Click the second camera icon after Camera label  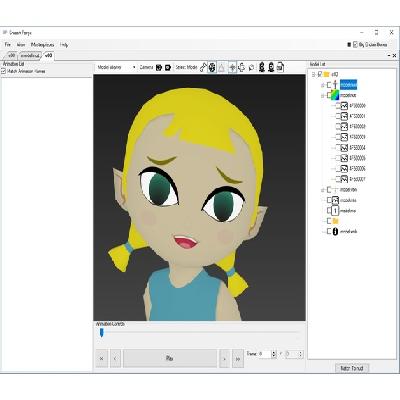(168, 67)
